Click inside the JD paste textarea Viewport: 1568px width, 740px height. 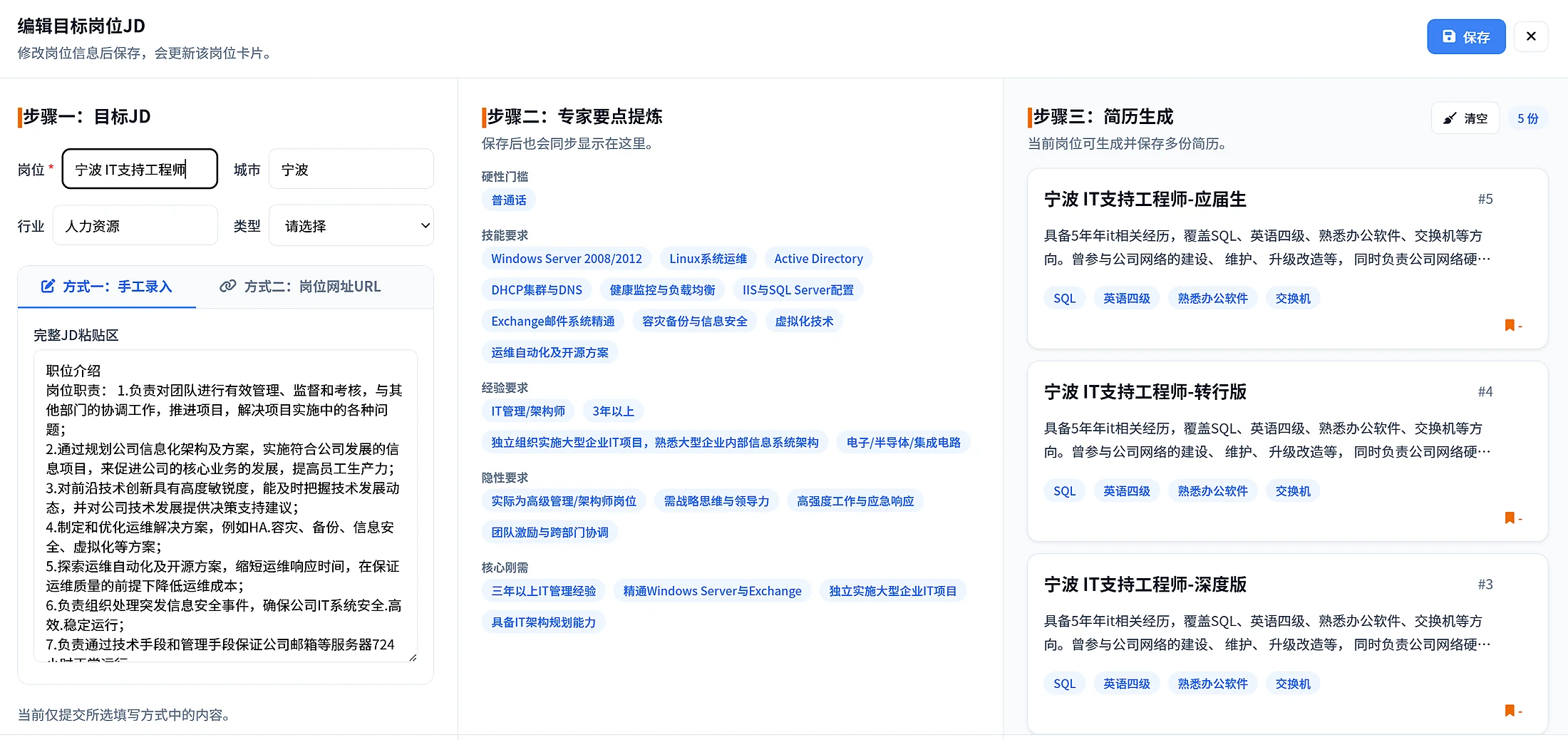pos(225,505)
